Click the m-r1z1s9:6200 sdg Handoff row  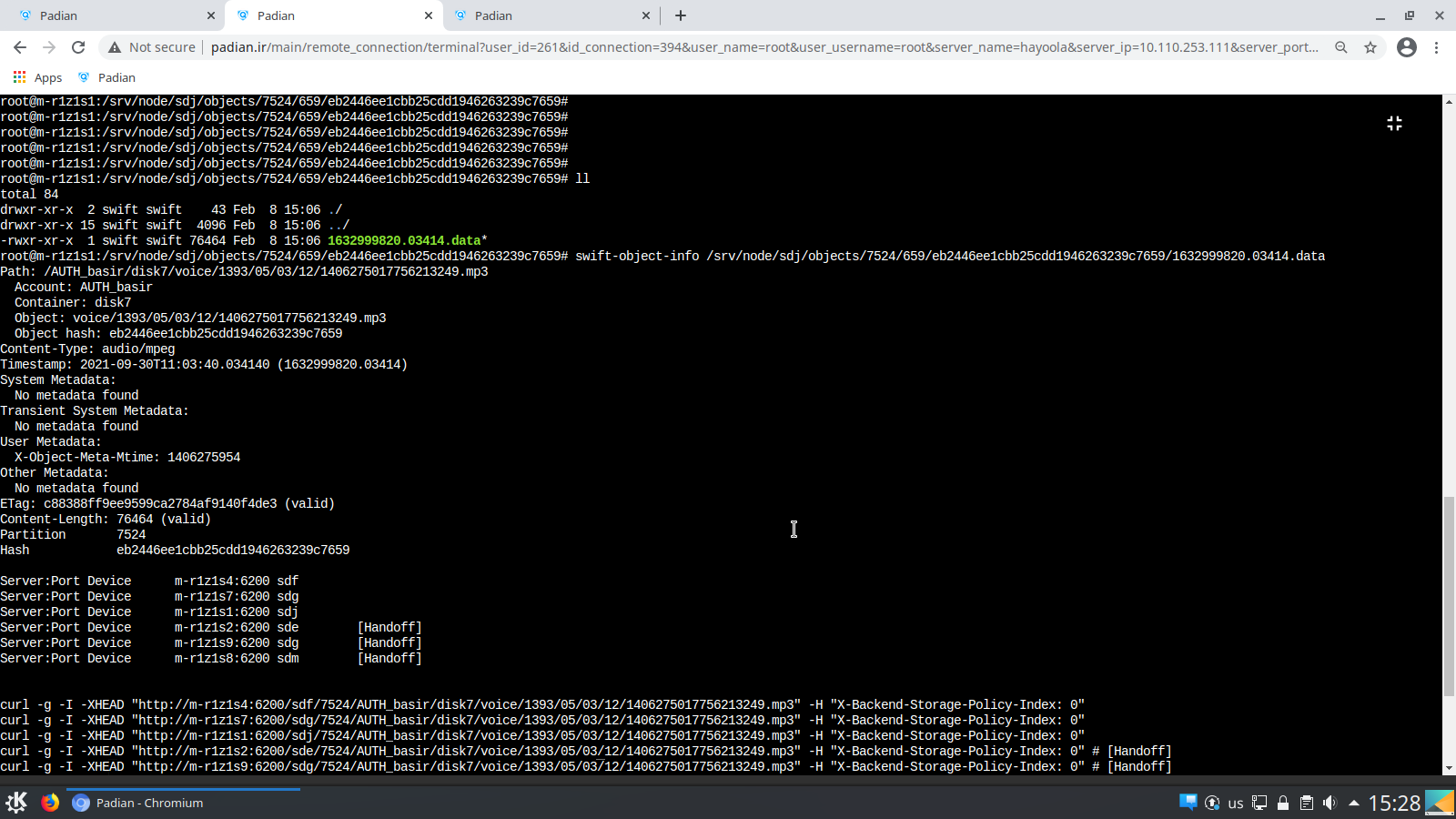[x=211, y=643]
